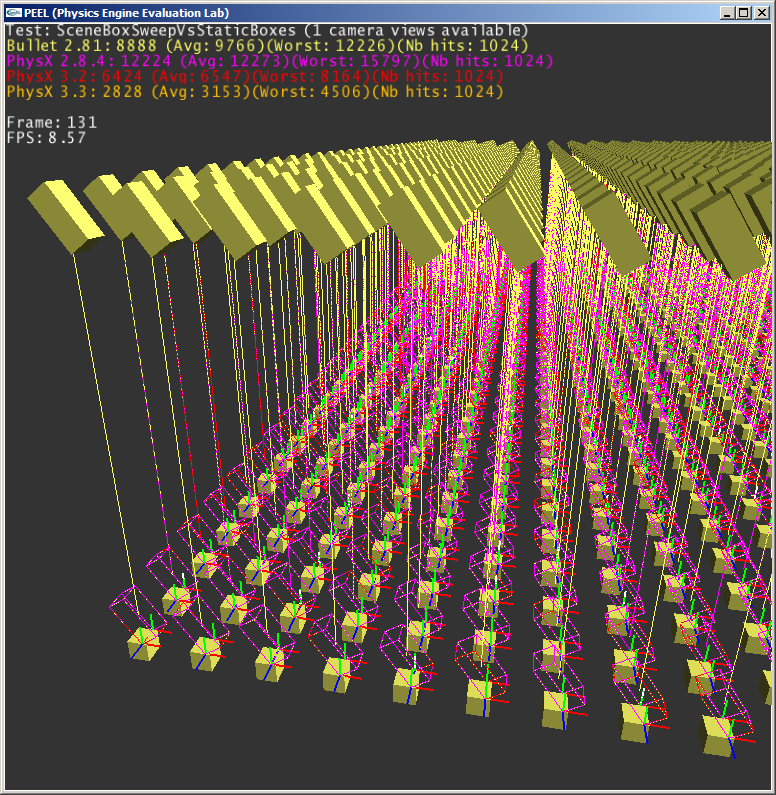Image resolution: width=776 pixels, height=795 pixels.
Task: Minimize the PEEL window
Action: point(727,13)
